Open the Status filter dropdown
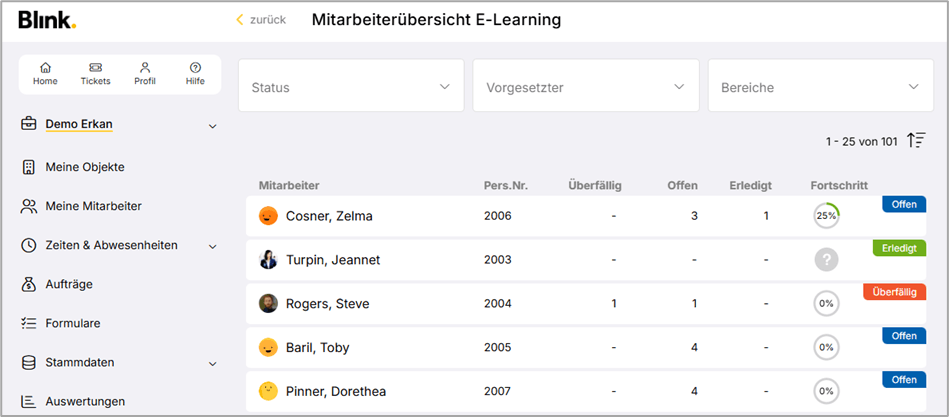 (x=350, y=87)
